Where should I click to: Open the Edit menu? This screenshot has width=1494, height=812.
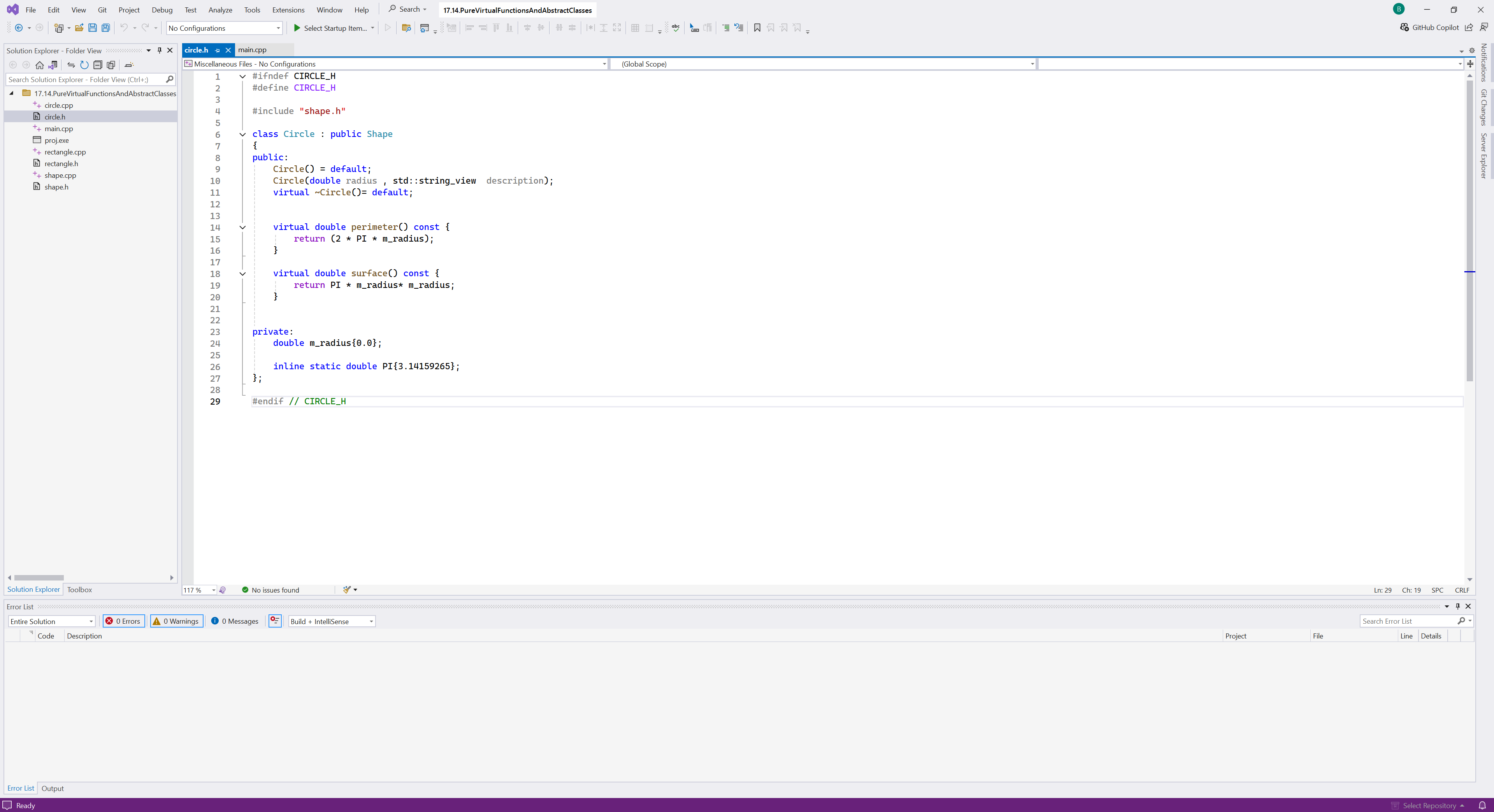[x=53, y=10]
